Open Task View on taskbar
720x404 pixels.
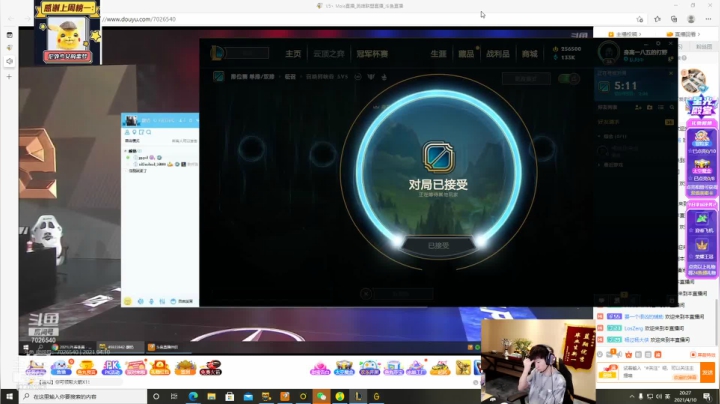click(174, 396)
